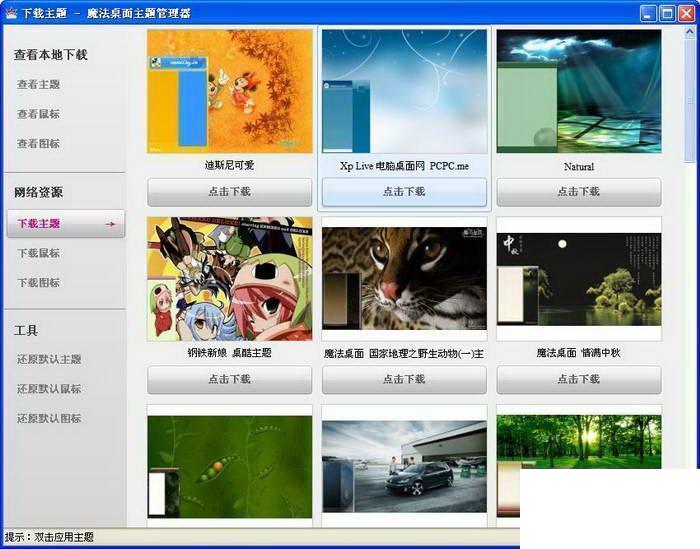Select the 钢铁新娘 anime thumbnail
This screenshot has width=700, height=549.
[x=229, y=279]
